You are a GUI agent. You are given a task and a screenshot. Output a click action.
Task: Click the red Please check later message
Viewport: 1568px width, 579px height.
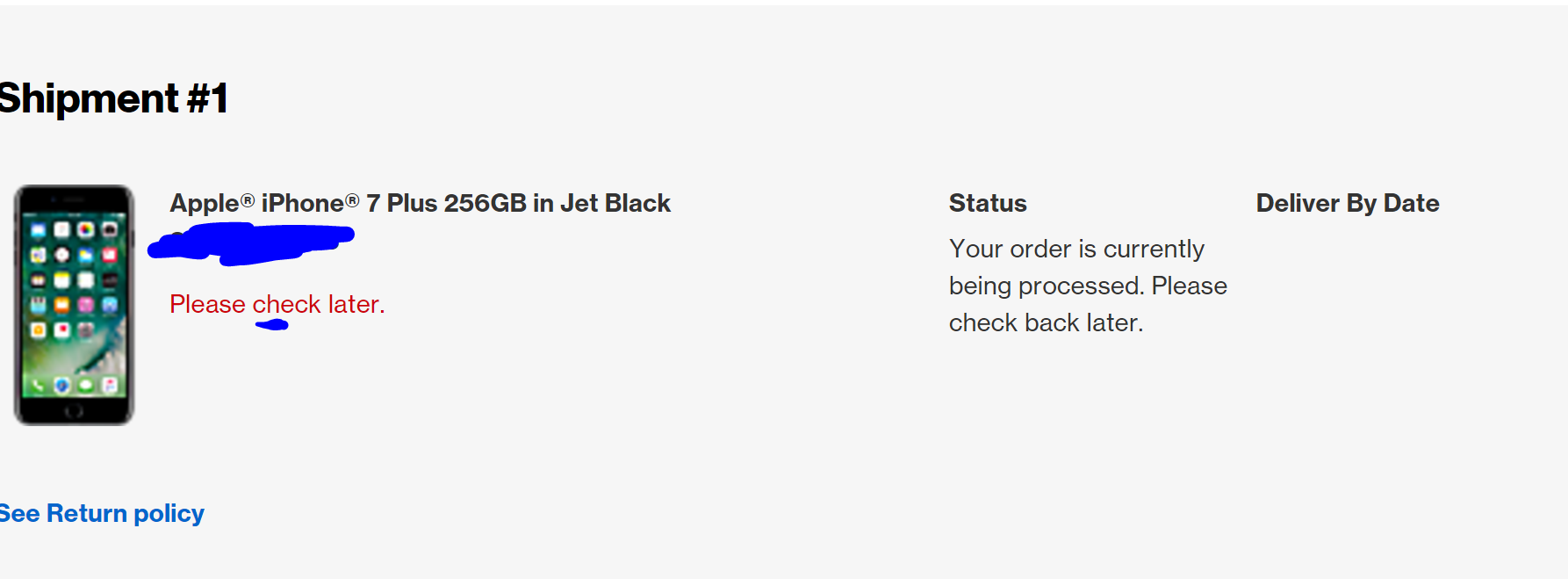click(x=277, y=304)
